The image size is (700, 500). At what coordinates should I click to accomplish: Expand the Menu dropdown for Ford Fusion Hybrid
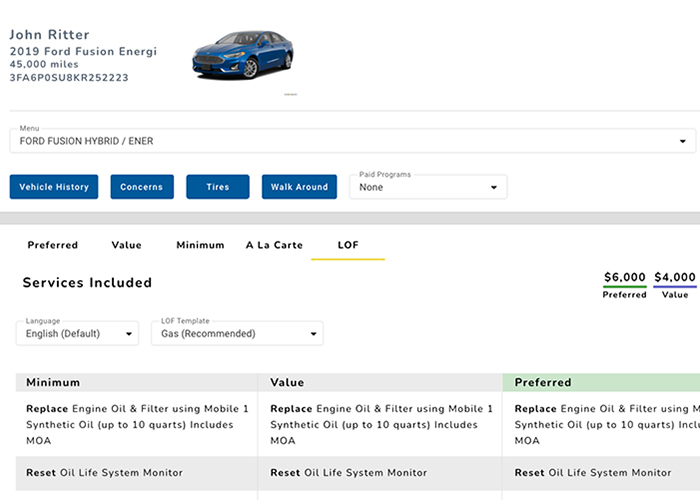click(353, 141)
